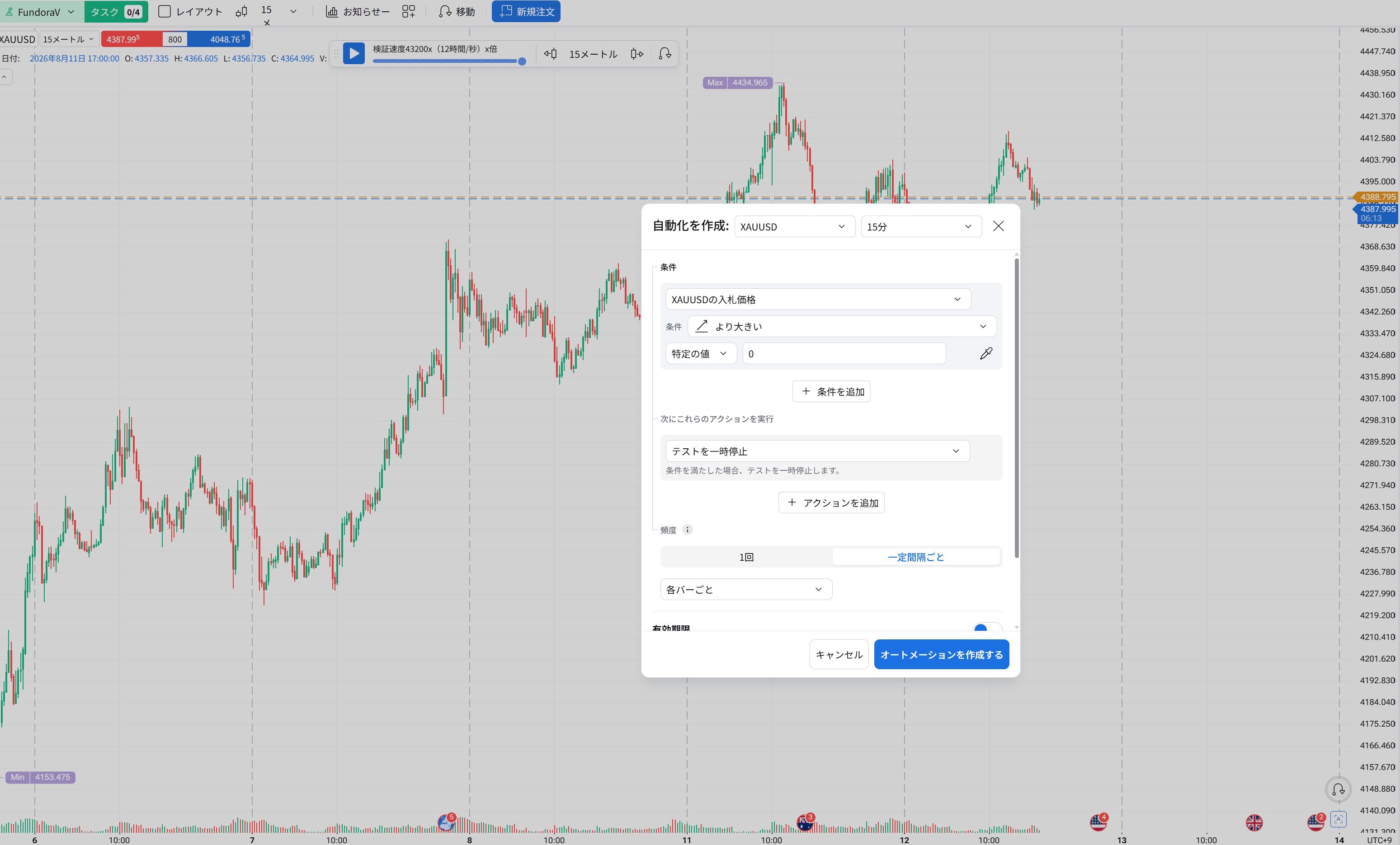Click the キャンセル button

point(839,654)
